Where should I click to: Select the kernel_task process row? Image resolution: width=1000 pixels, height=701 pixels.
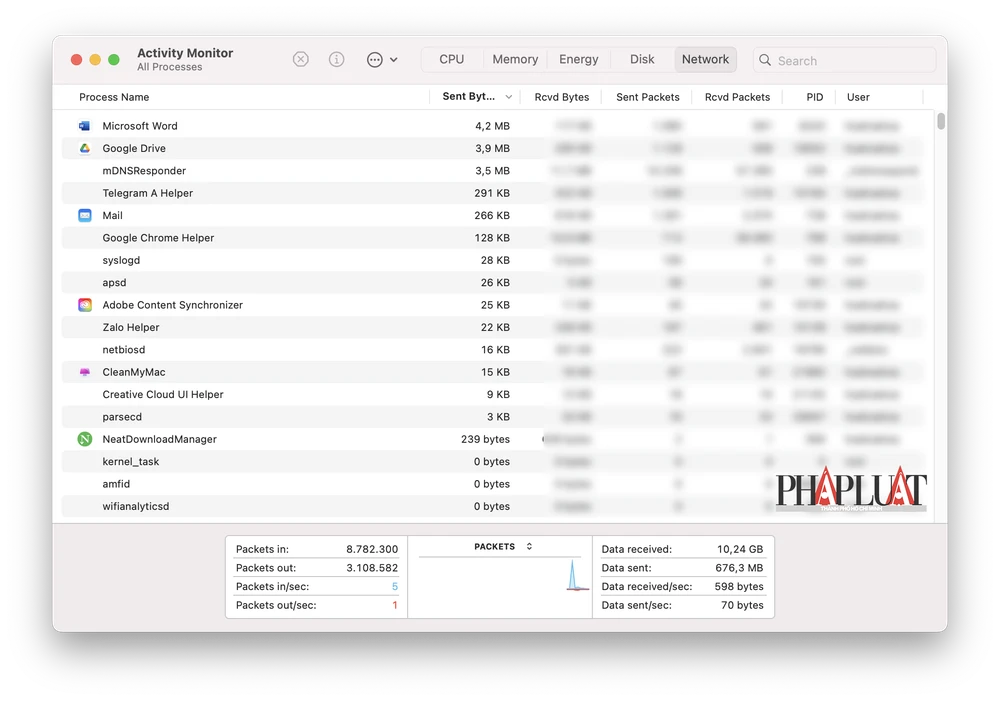pos(300,462)
